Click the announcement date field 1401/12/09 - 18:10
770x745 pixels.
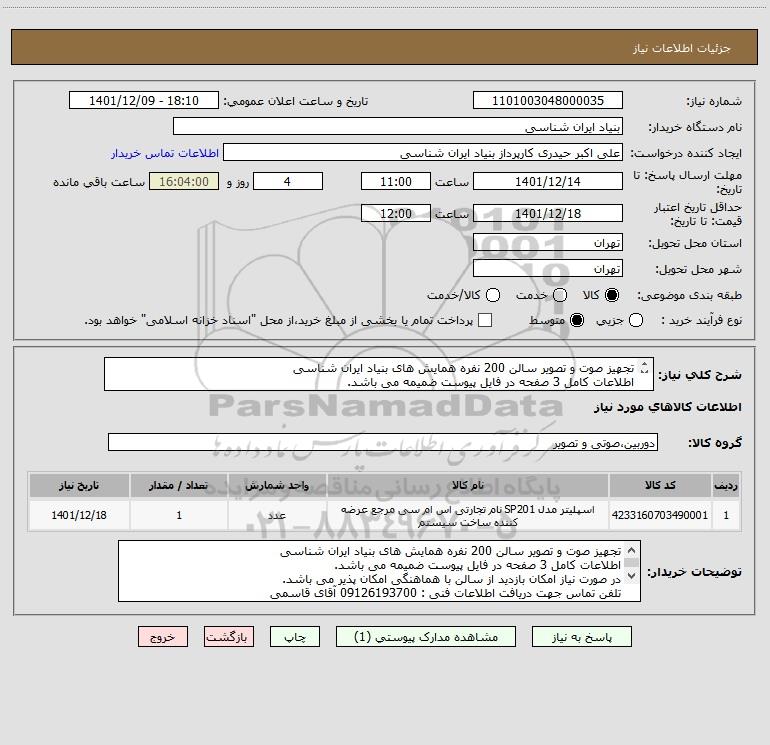(144, 100)
